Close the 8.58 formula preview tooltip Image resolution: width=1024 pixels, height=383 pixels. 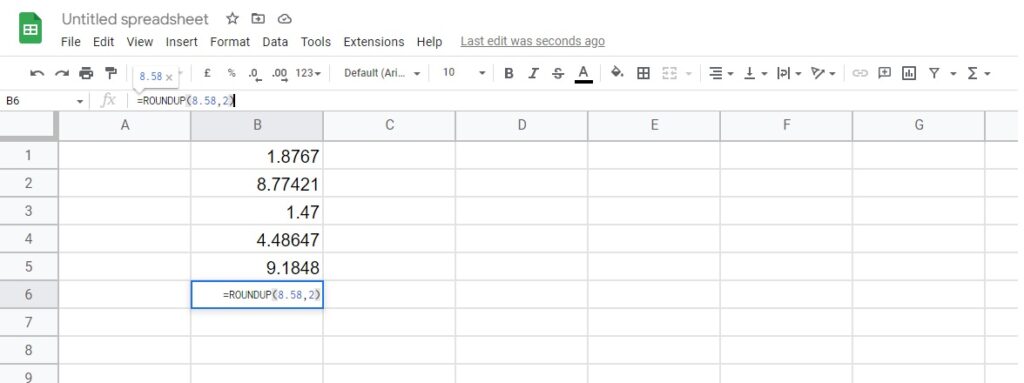click(169, 77)
